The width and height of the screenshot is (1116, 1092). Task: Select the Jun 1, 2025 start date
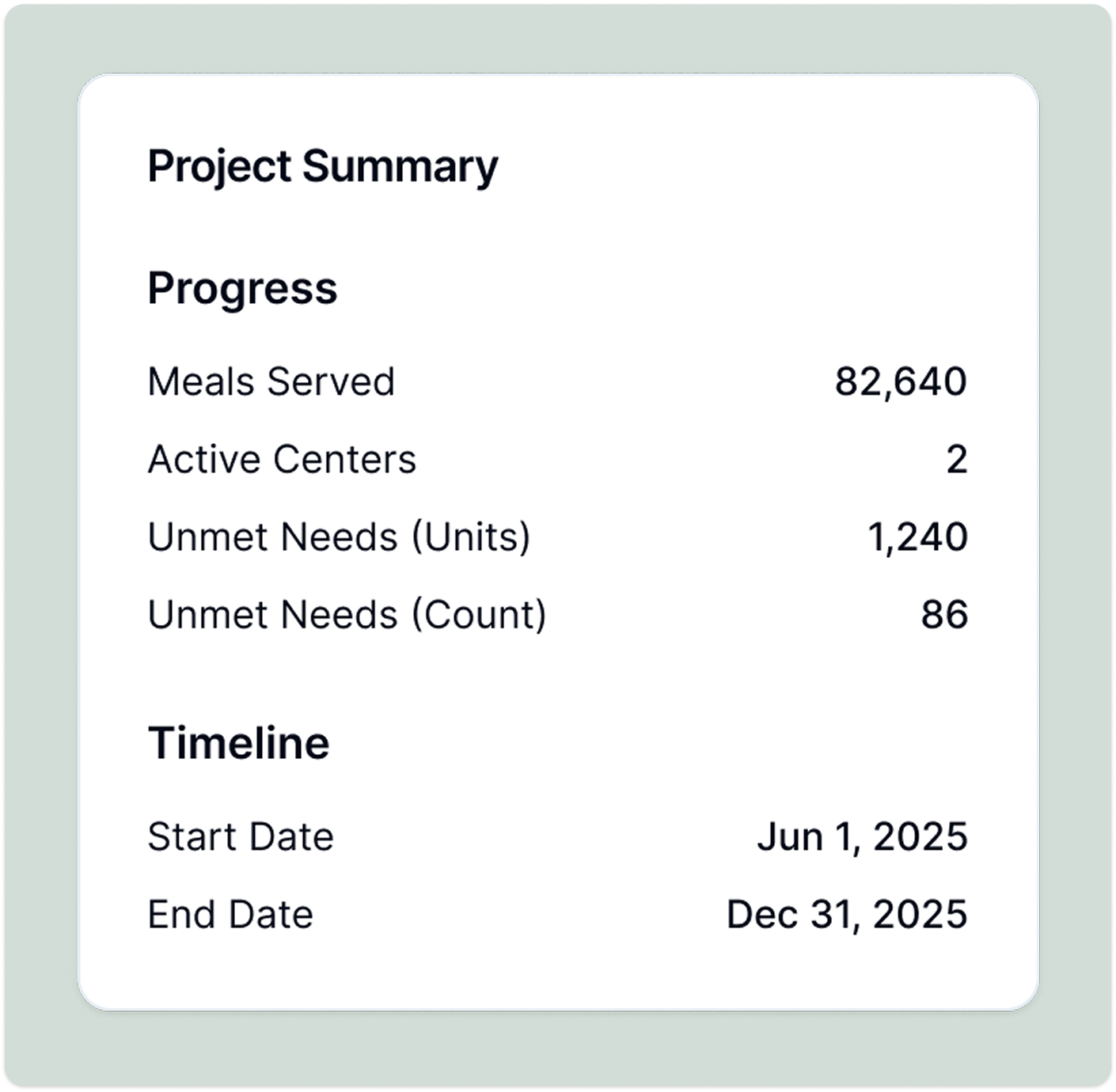coord(862,838)
